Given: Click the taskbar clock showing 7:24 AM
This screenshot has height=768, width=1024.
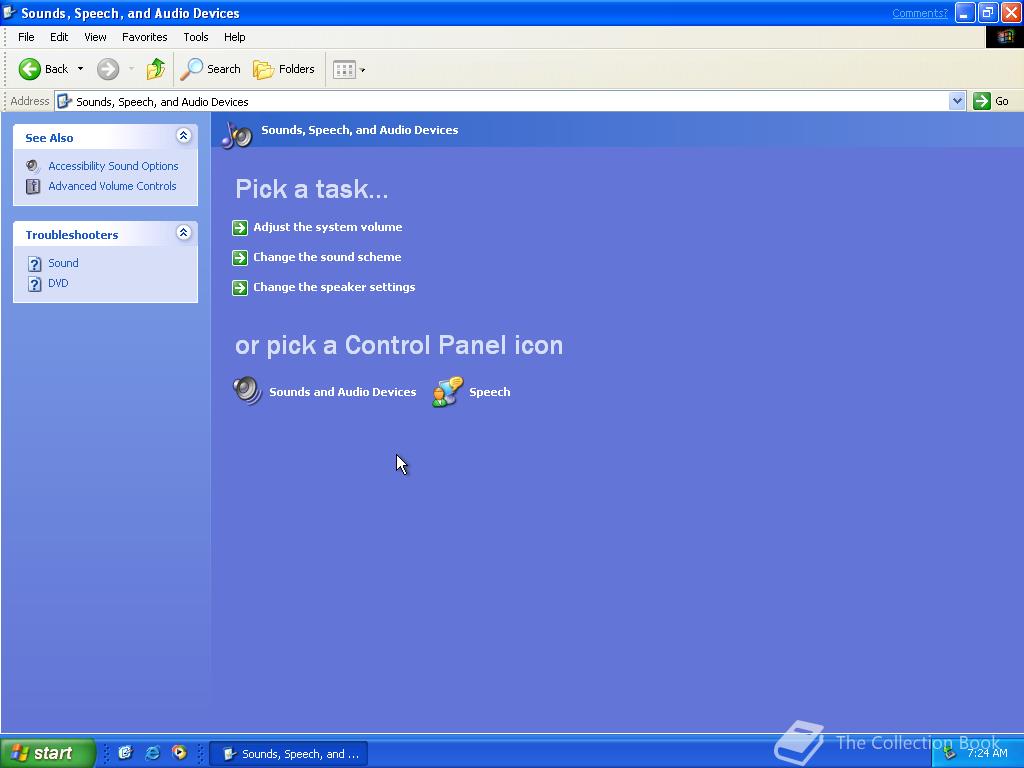Looking at the screenshot, I should (987, 753).
